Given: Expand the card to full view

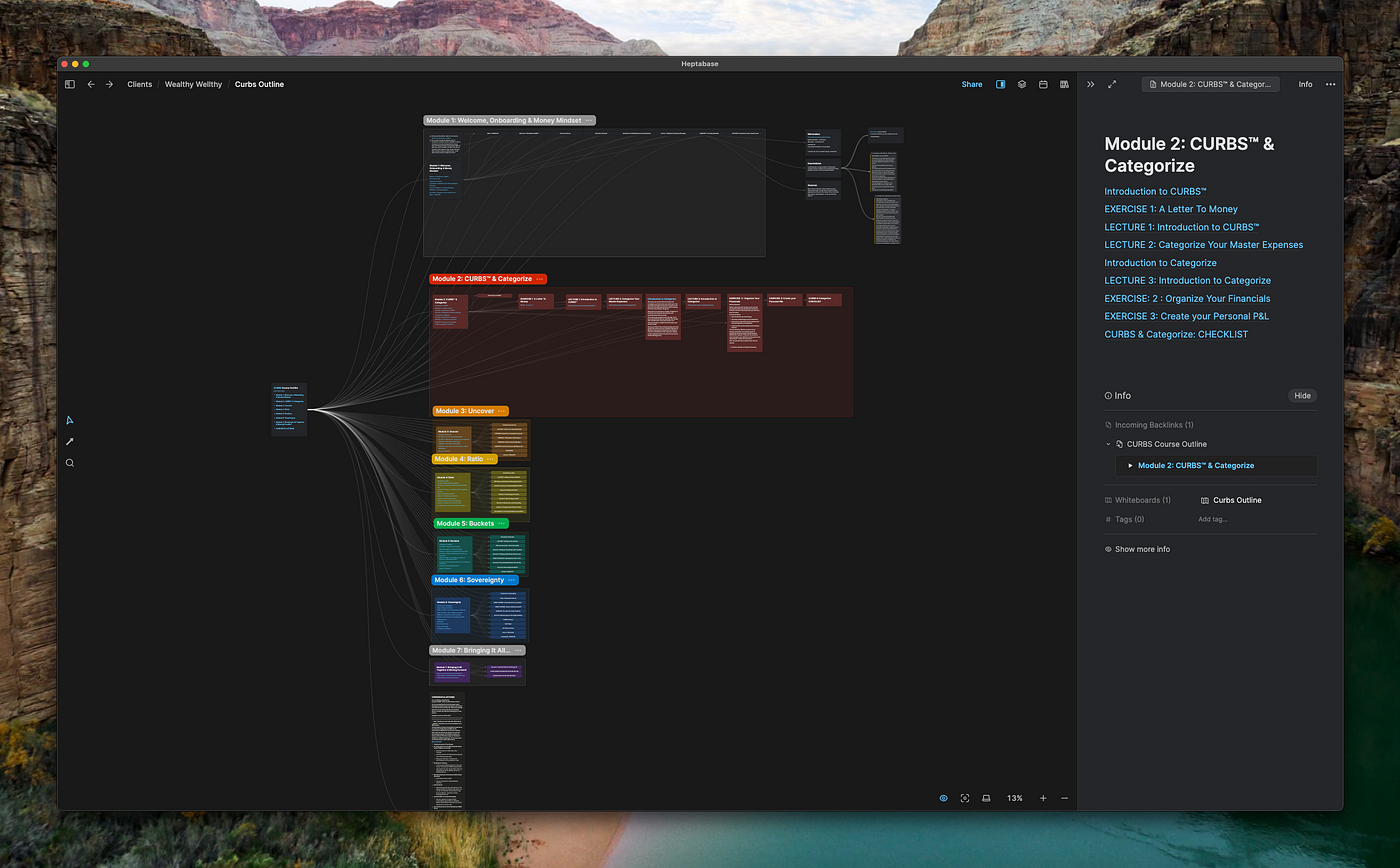Looking at the screenshot, I should (x=1112, y=84).
